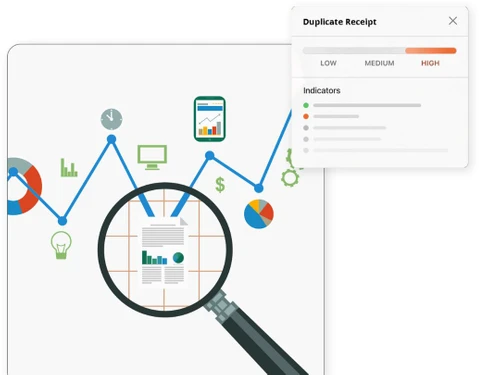Select the MEDIUM risk label
Screen dimensions: 500x375
point(379,63)
